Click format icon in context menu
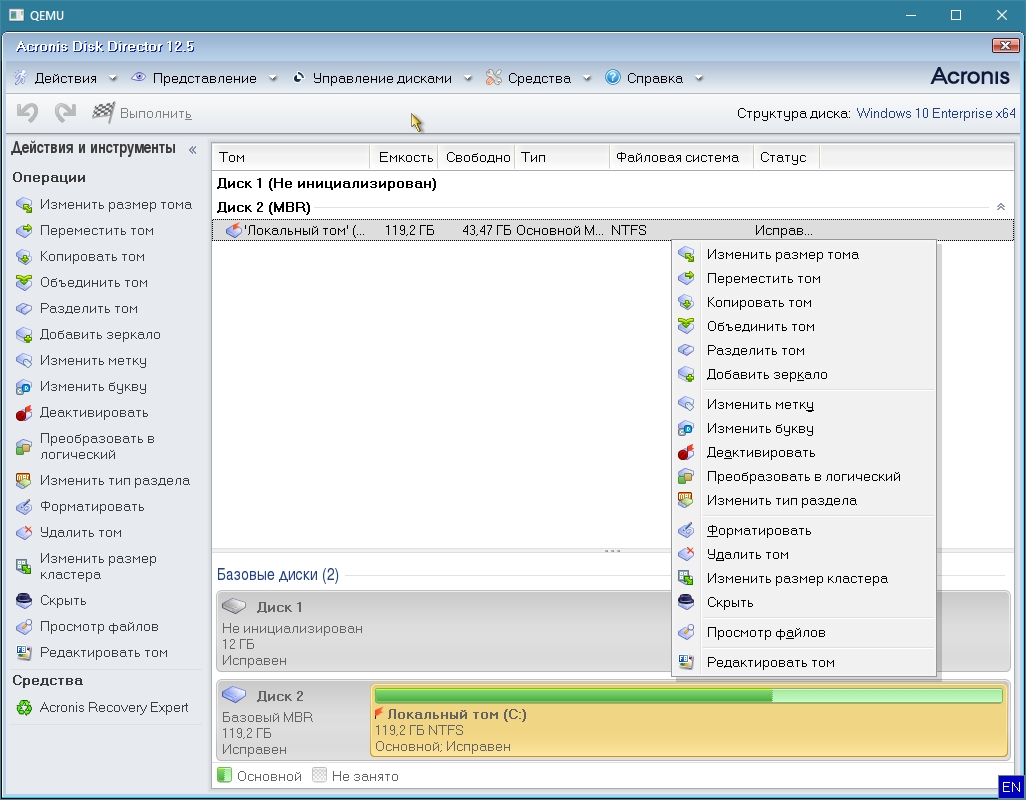This screenshot has width=1026, height=800. [685, 530]
